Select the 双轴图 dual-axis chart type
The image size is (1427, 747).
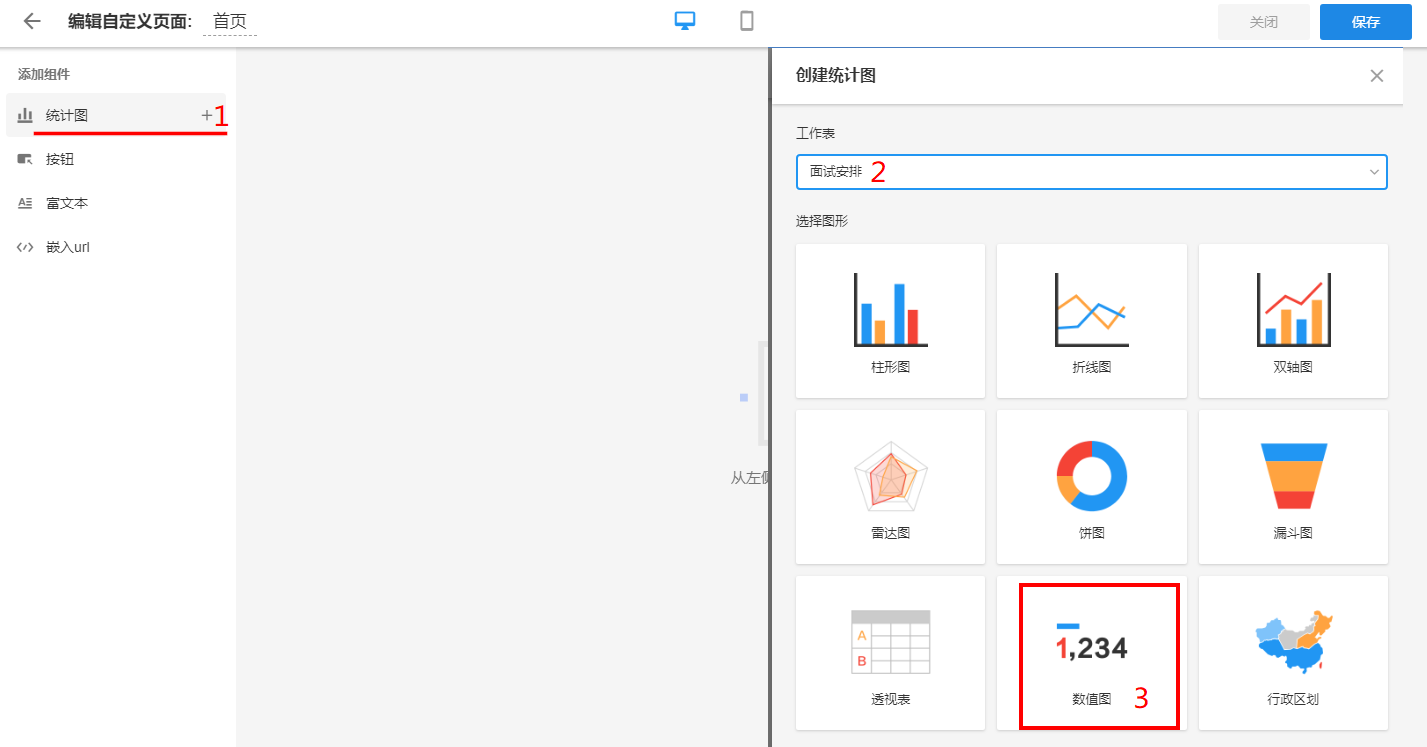tap(1293, 320)
